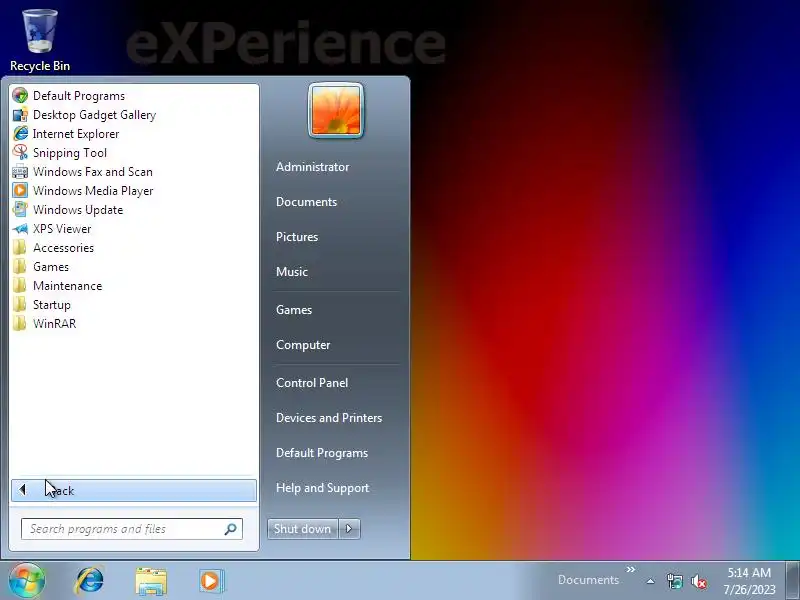800x600 pixels.
Task: Click the Desktop Gadget Gallery icon
Action: click(20, 115)
